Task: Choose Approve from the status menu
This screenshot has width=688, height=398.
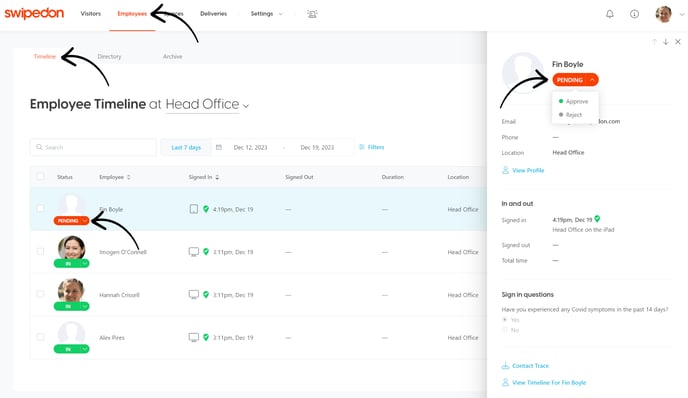Action: tap(573, 101)
